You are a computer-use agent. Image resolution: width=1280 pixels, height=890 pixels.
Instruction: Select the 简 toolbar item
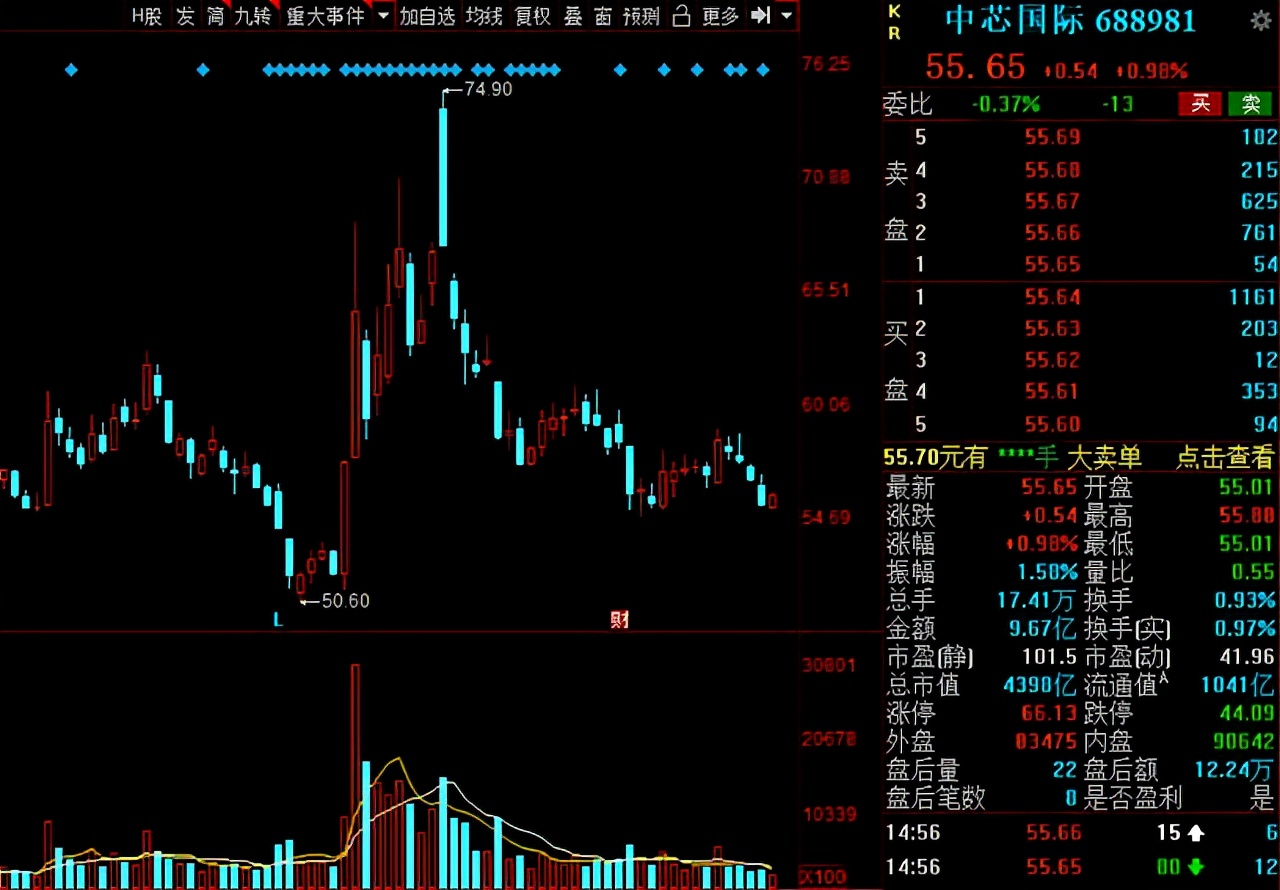pos(215,16)
